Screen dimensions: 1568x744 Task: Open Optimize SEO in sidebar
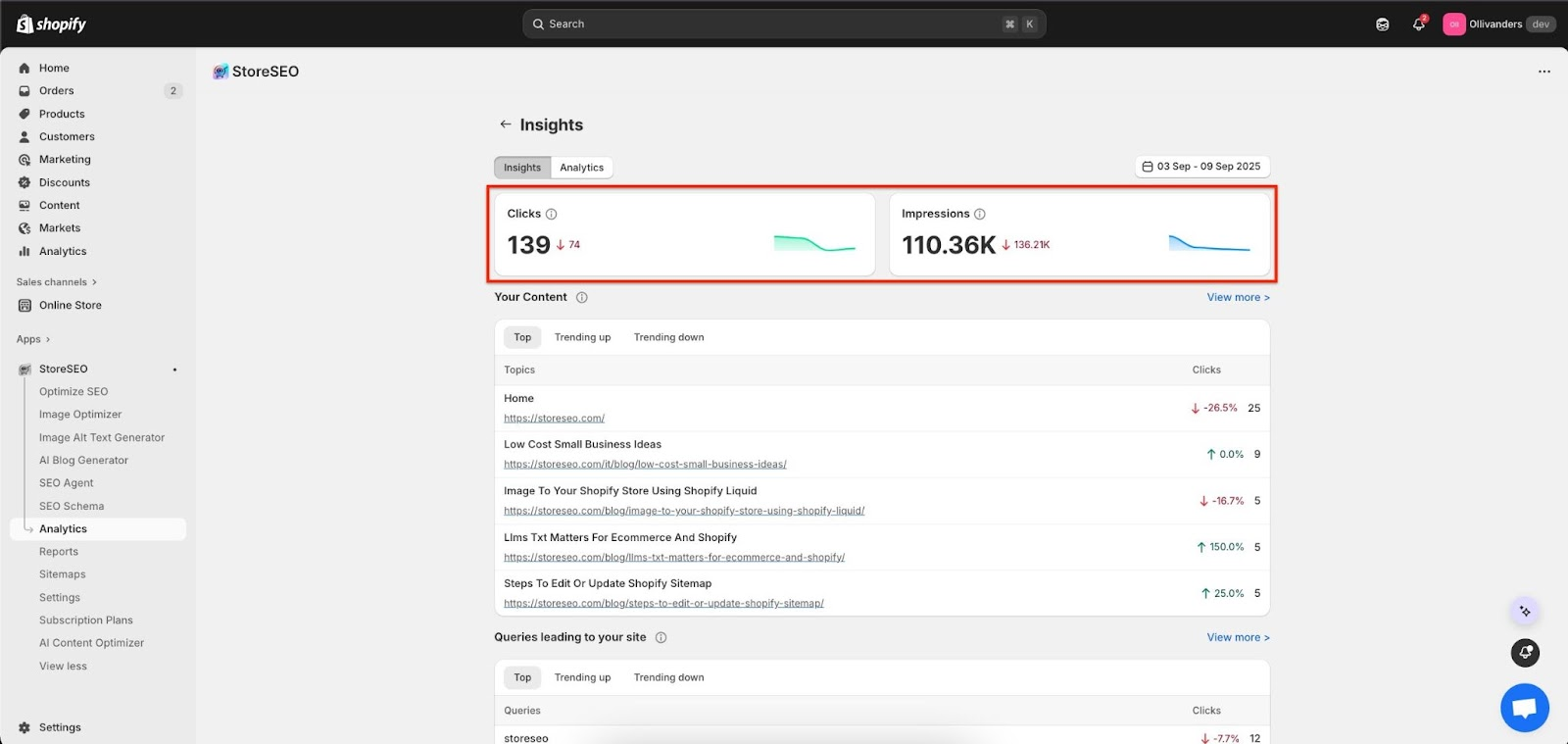(x=73, y=392)
